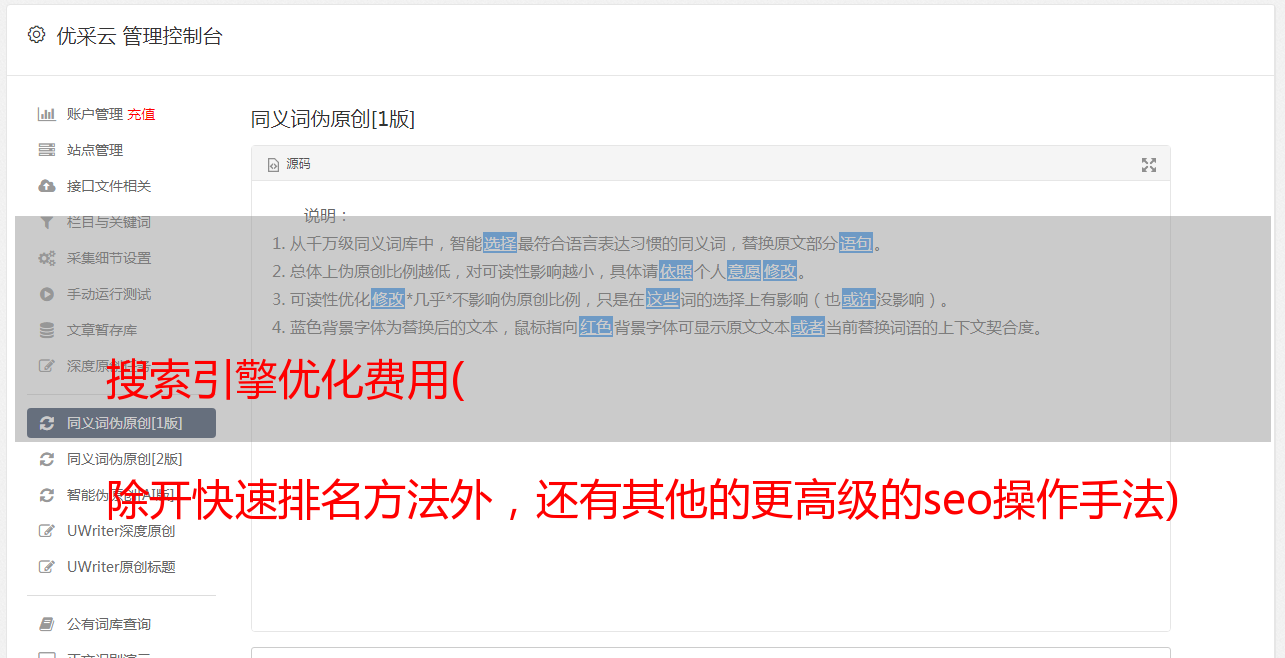The width and height of the screenshot is (1285, 658).
Task: Click the 源码 source code button
Action: click(x=289, y=164)
